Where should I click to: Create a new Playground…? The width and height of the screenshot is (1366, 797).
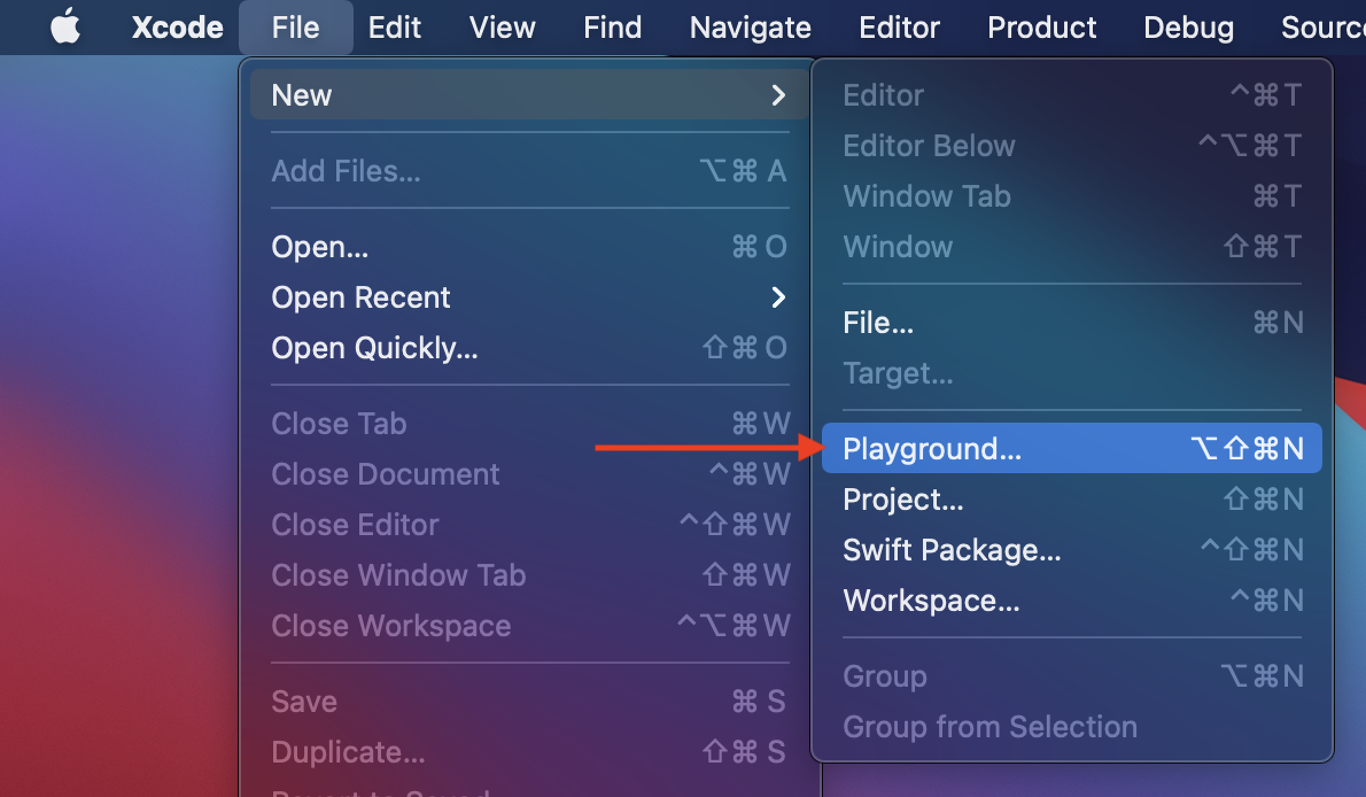pyautogui.click(x=1072, y=448)
